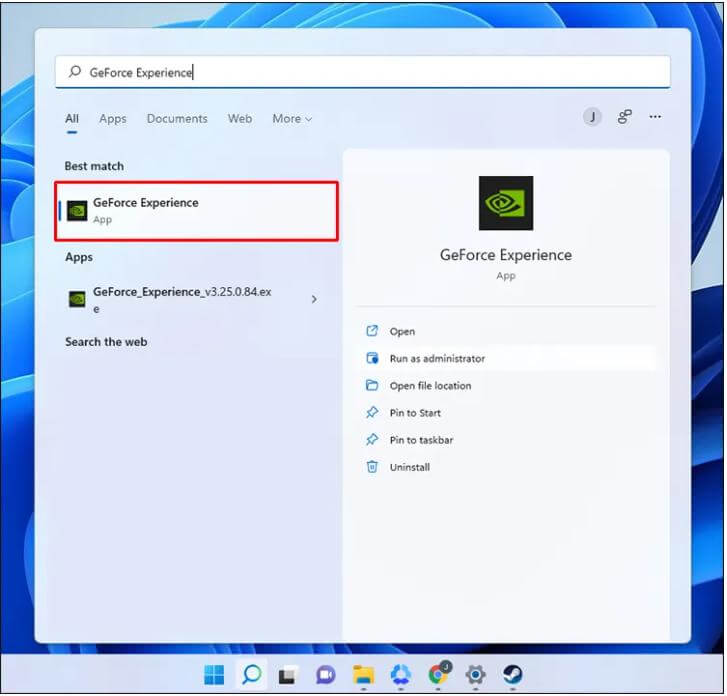Open Settings gear on the taskbar
Viewport: 727px width, 696px height.
click(x=475, y=675)
